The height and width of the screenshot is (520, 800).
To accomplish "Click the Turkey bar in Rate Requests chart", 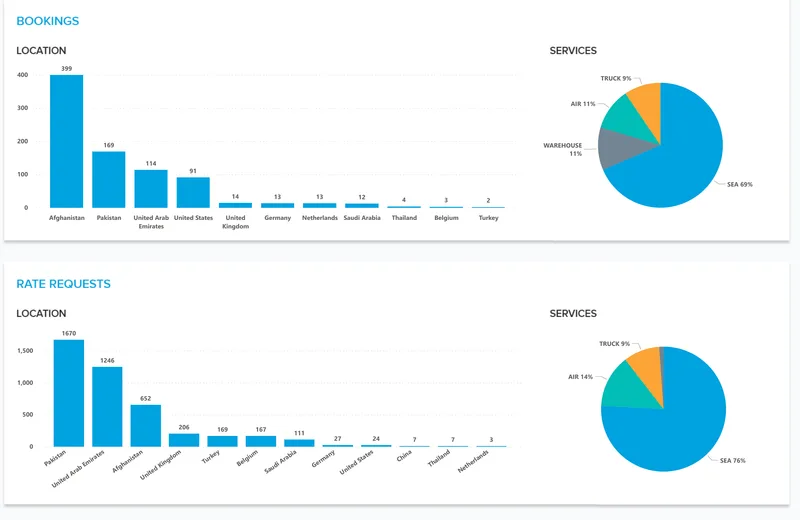I will (222, 441).
